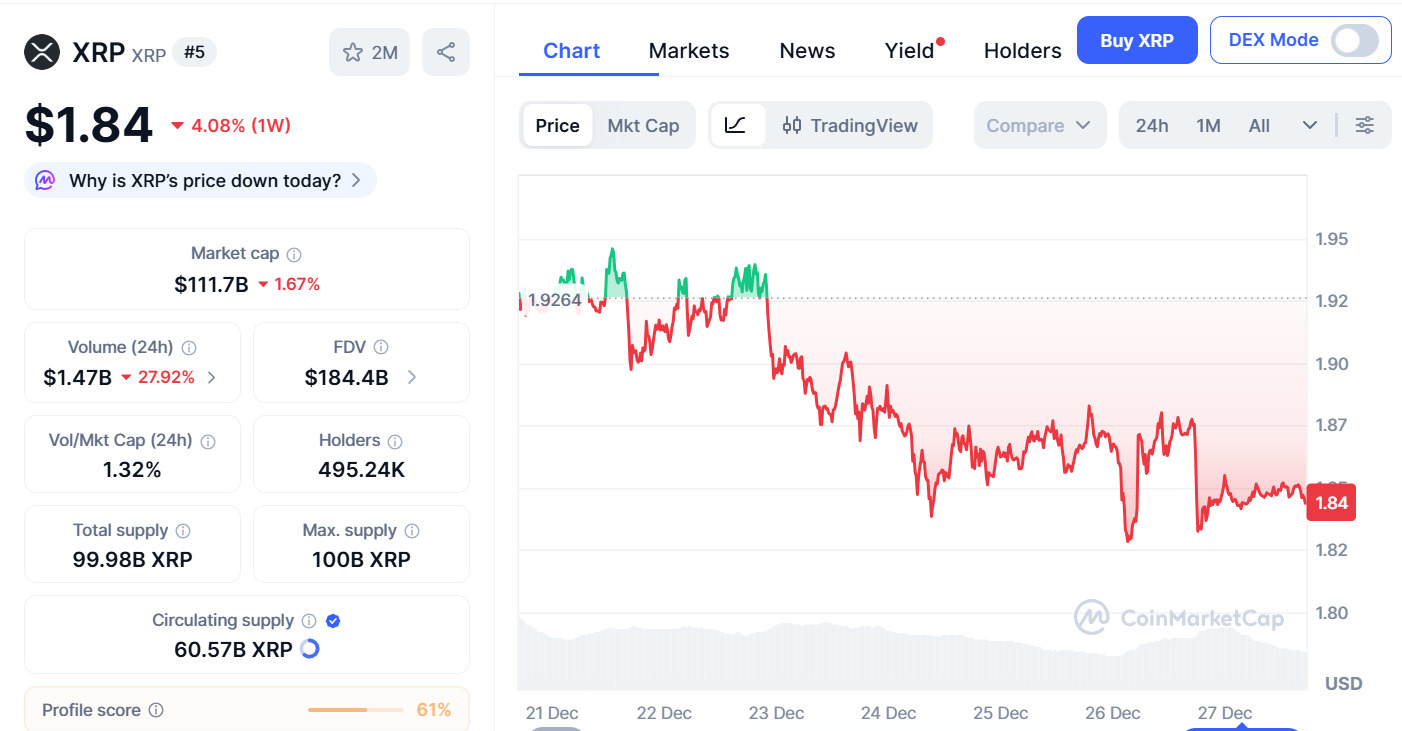Open the Compare dropdown
1402x731 pixels.
tap(1039, 125)
